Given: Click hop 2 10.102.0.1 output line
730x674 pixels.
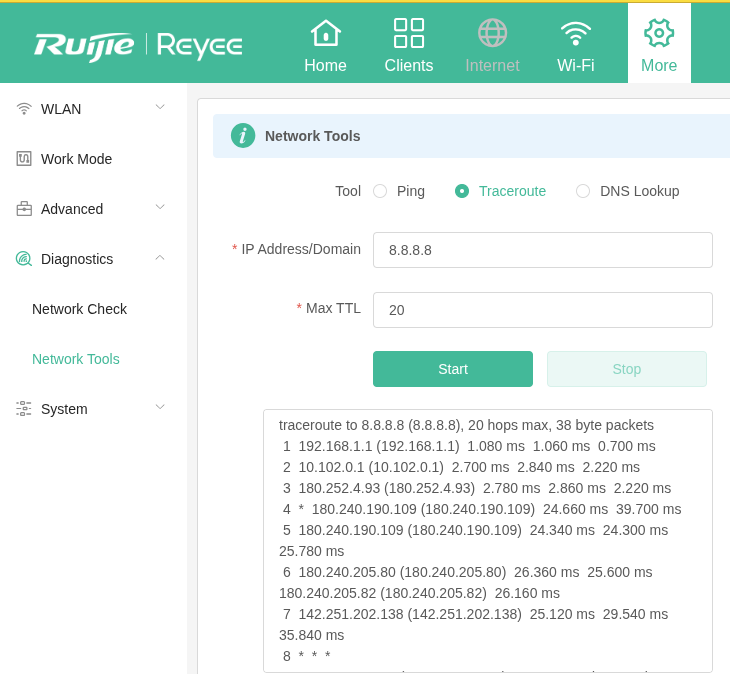Looking at the screenshot, I should click(461, 467).
